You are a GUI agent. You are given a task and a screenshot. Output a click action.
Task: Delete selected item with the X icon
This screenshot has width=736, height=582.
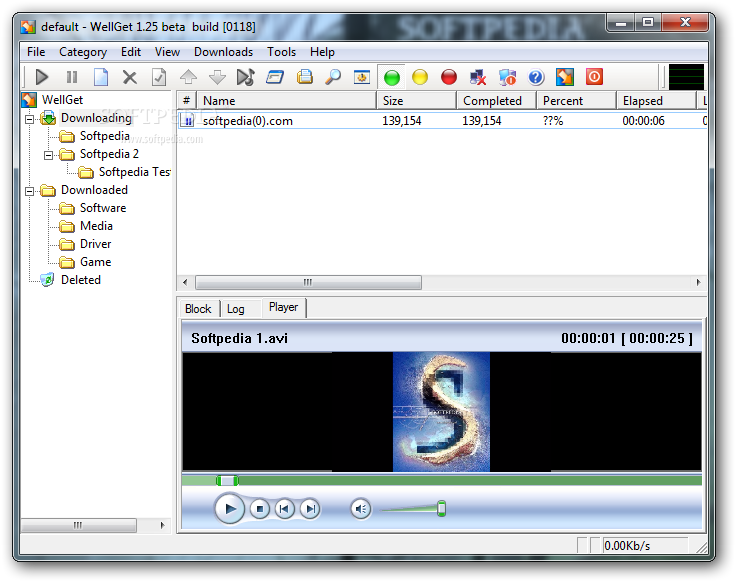pyautogui.click(x=130, y=77)
